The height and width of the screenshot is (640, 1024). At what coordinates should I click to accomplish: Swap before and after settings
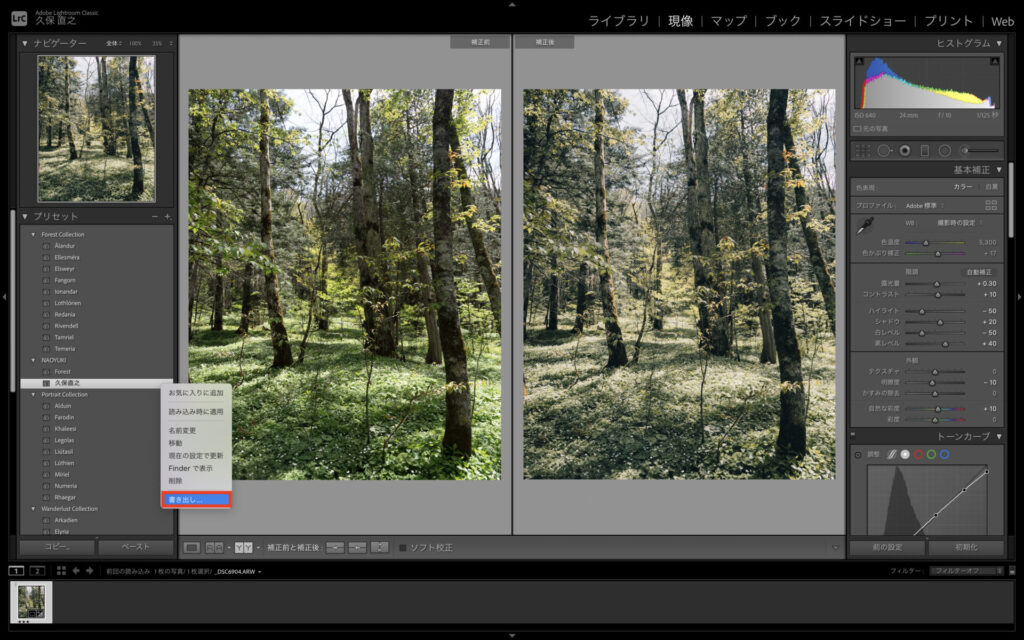click(x=379, y=547)
